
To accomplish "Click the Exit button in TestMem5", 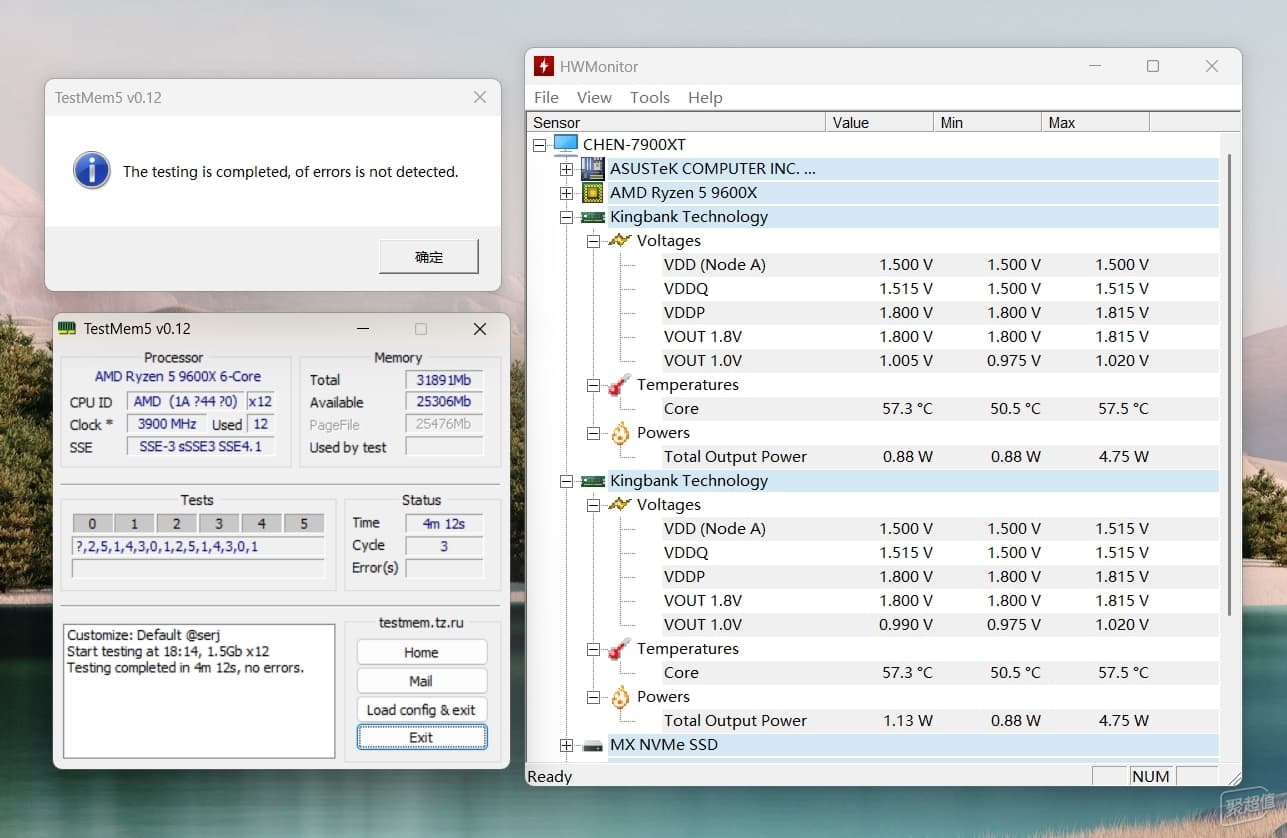I will click(421, 738).
